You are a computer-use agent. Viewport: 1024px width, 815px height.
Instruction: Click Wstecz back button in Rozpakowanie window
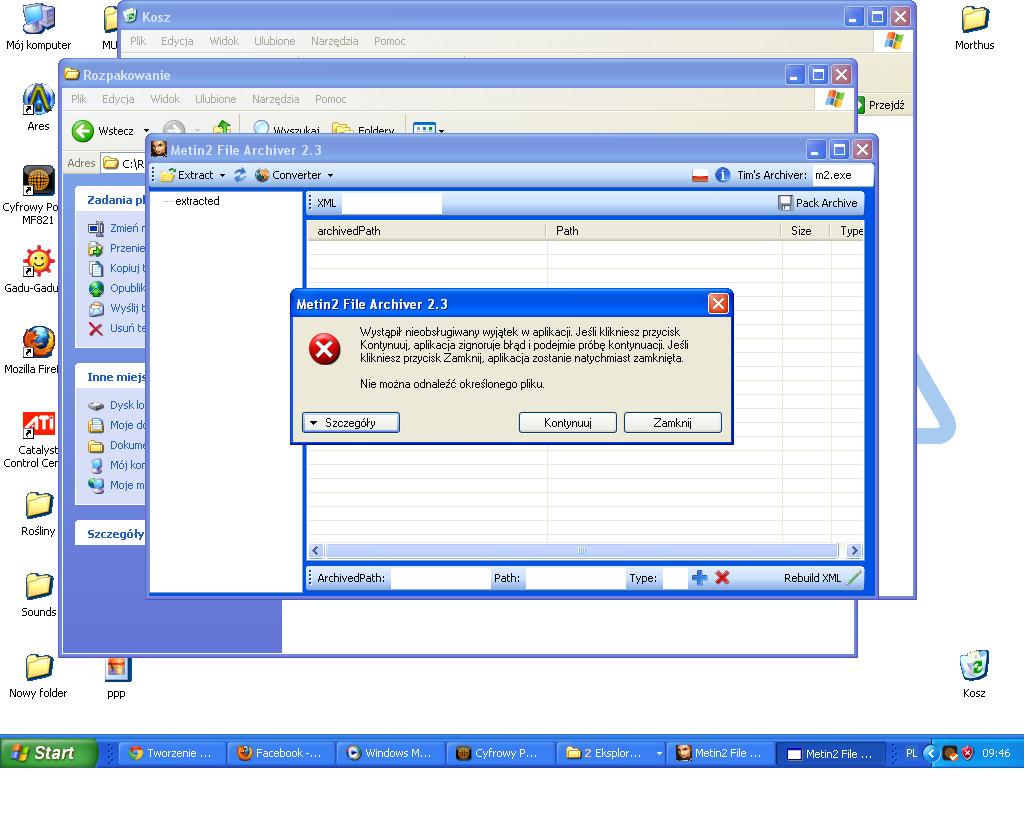coord(103,131)
